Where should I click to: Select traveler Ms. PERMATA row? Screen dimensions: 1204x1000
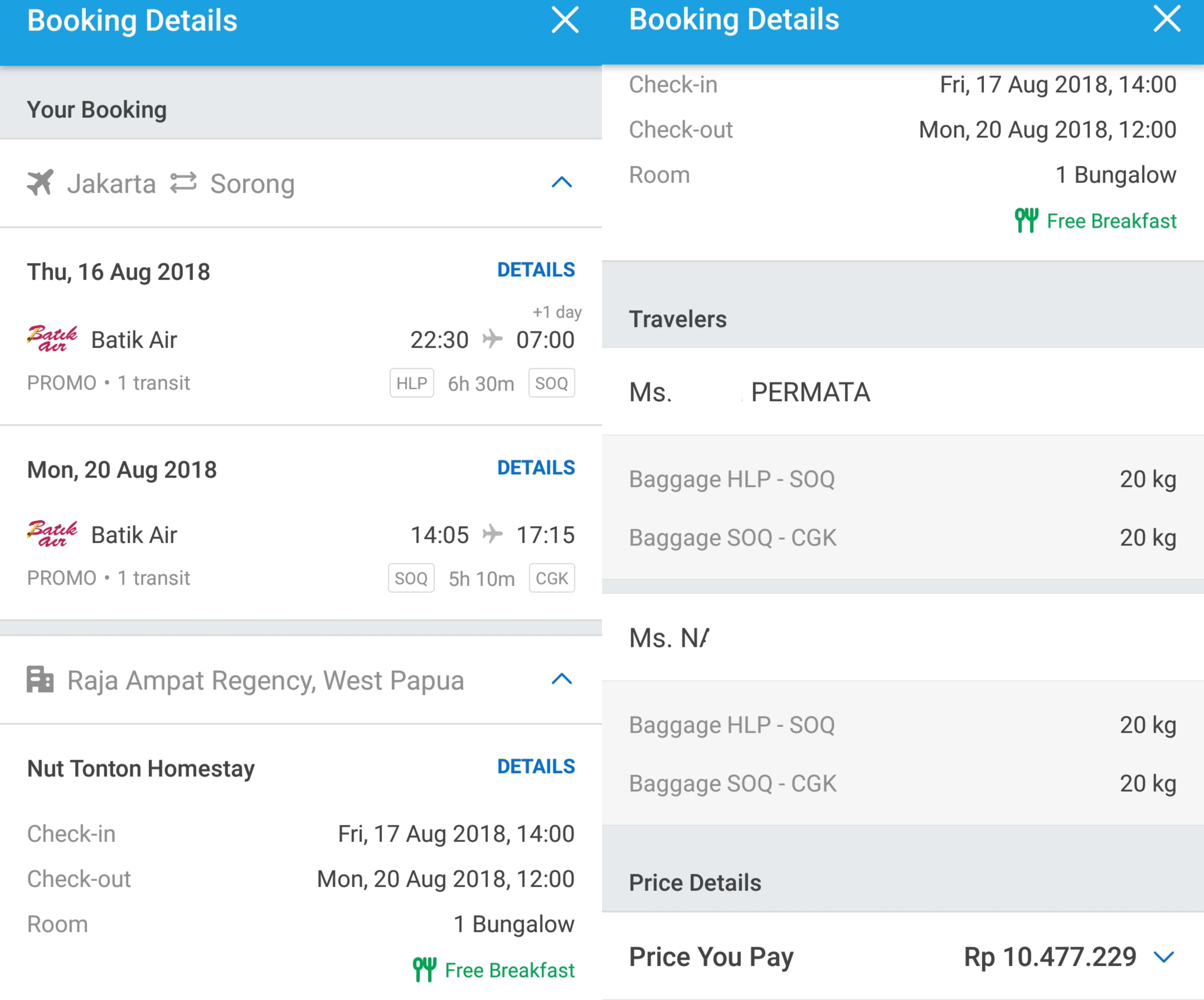tap(903, 392)
